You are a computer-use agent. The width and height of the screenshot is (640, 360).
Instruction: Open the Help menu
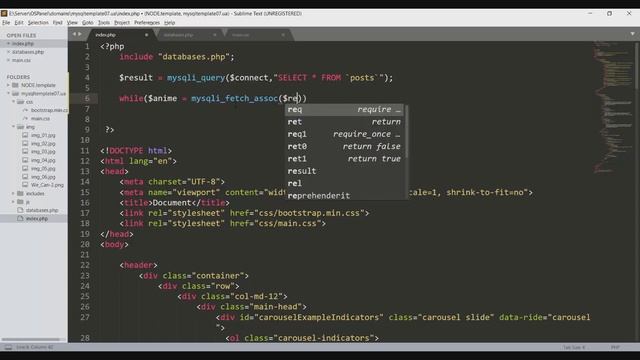[x=169, y=23]
